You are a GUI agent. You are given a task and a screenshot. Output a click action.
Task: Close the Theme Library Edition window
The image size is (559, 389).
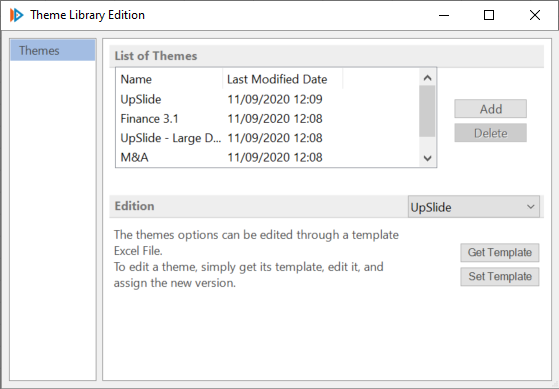pos(535,15)
